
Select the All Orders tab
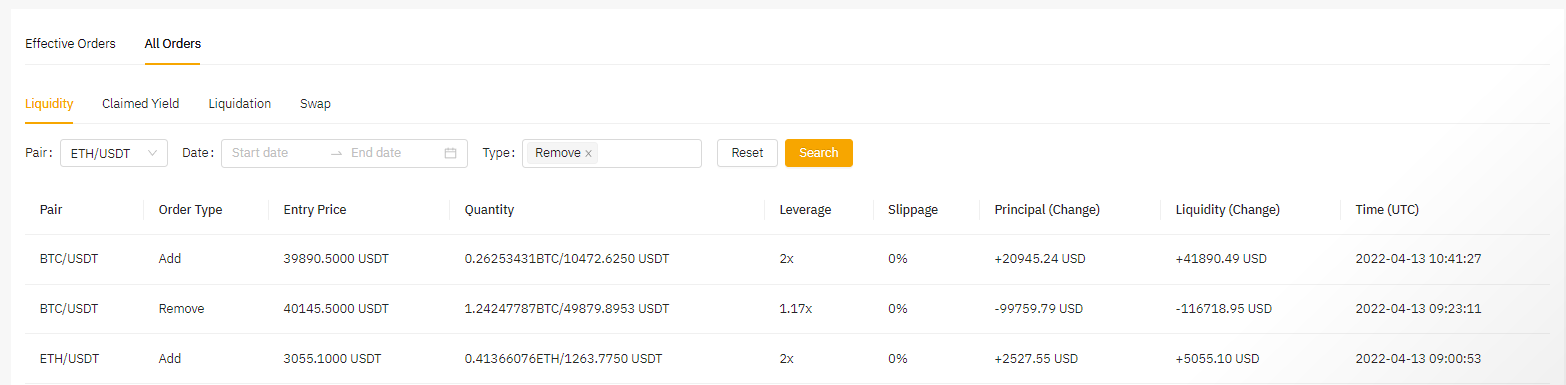173,44
